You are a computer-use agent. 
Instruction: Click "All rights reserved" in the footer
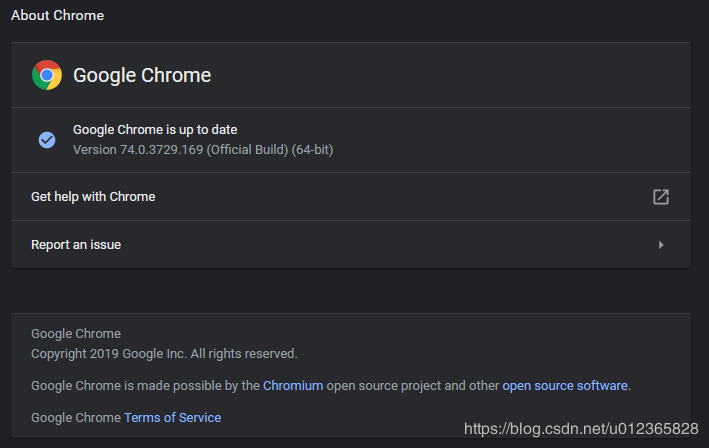click(x=243, y=353)
